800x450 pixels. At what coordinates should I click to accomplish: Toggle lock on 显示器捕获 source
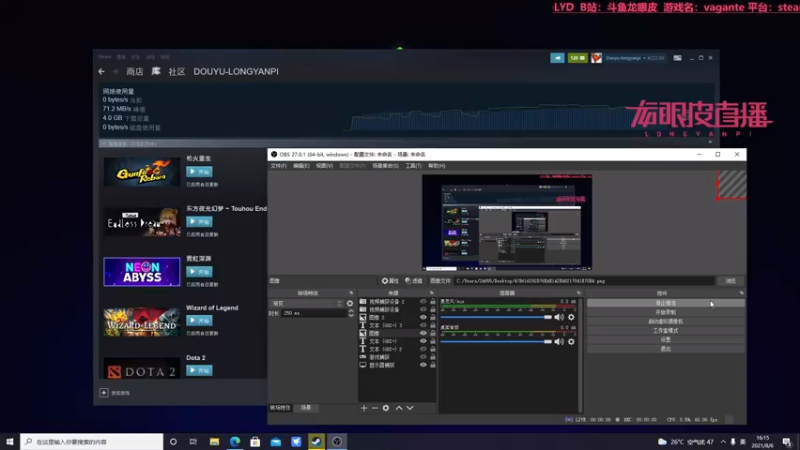click(433, 365)
